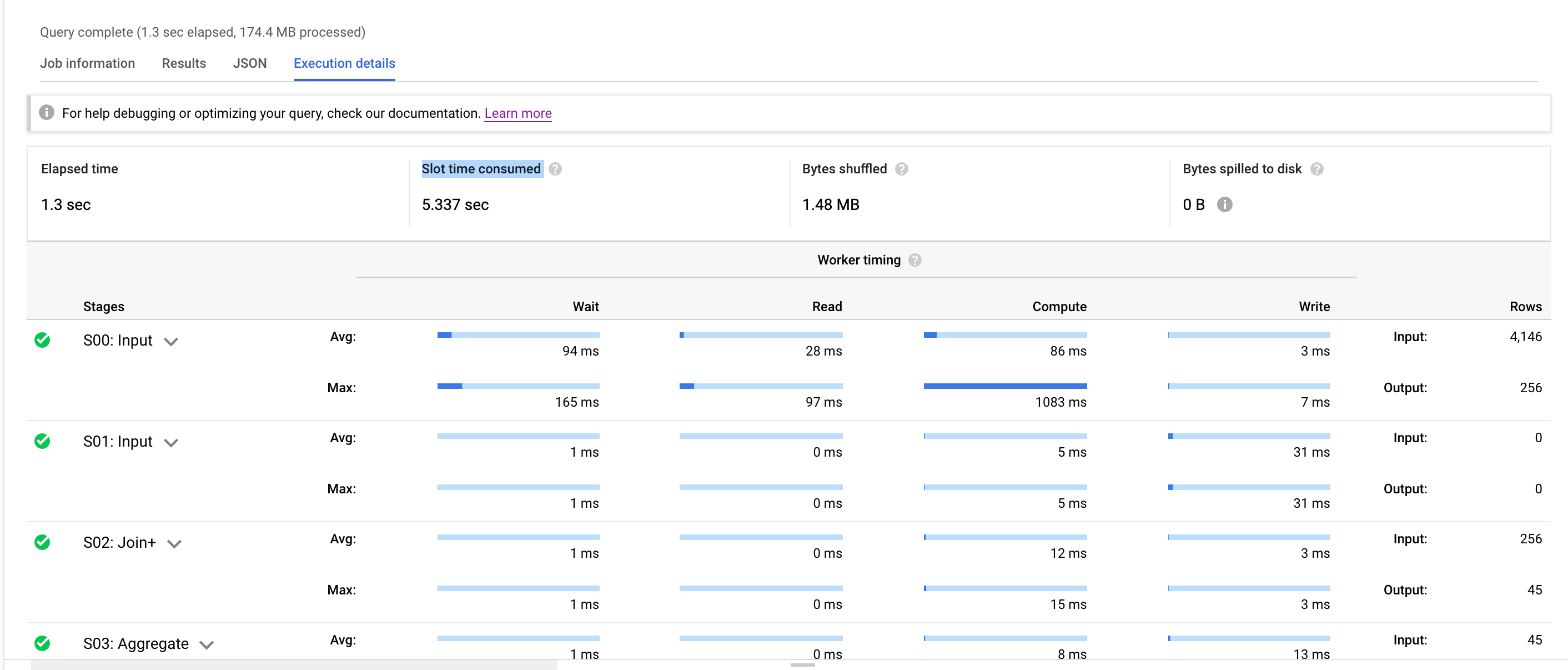
Task: Click the green completion check for S01: Input
Action: (x=42, y=442)
